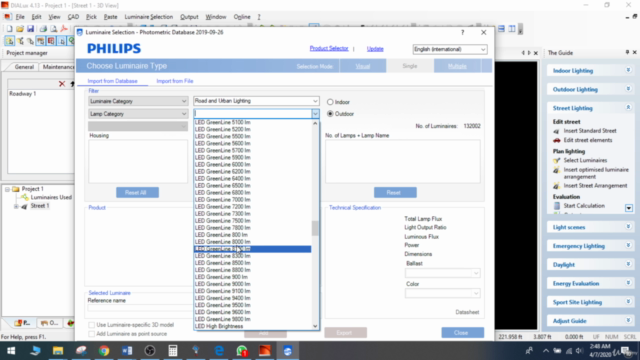Open WhatsApp from the taskbar
Image resolution: width=640 pixels, height=360 pixels.
click(x=242, y=351)
